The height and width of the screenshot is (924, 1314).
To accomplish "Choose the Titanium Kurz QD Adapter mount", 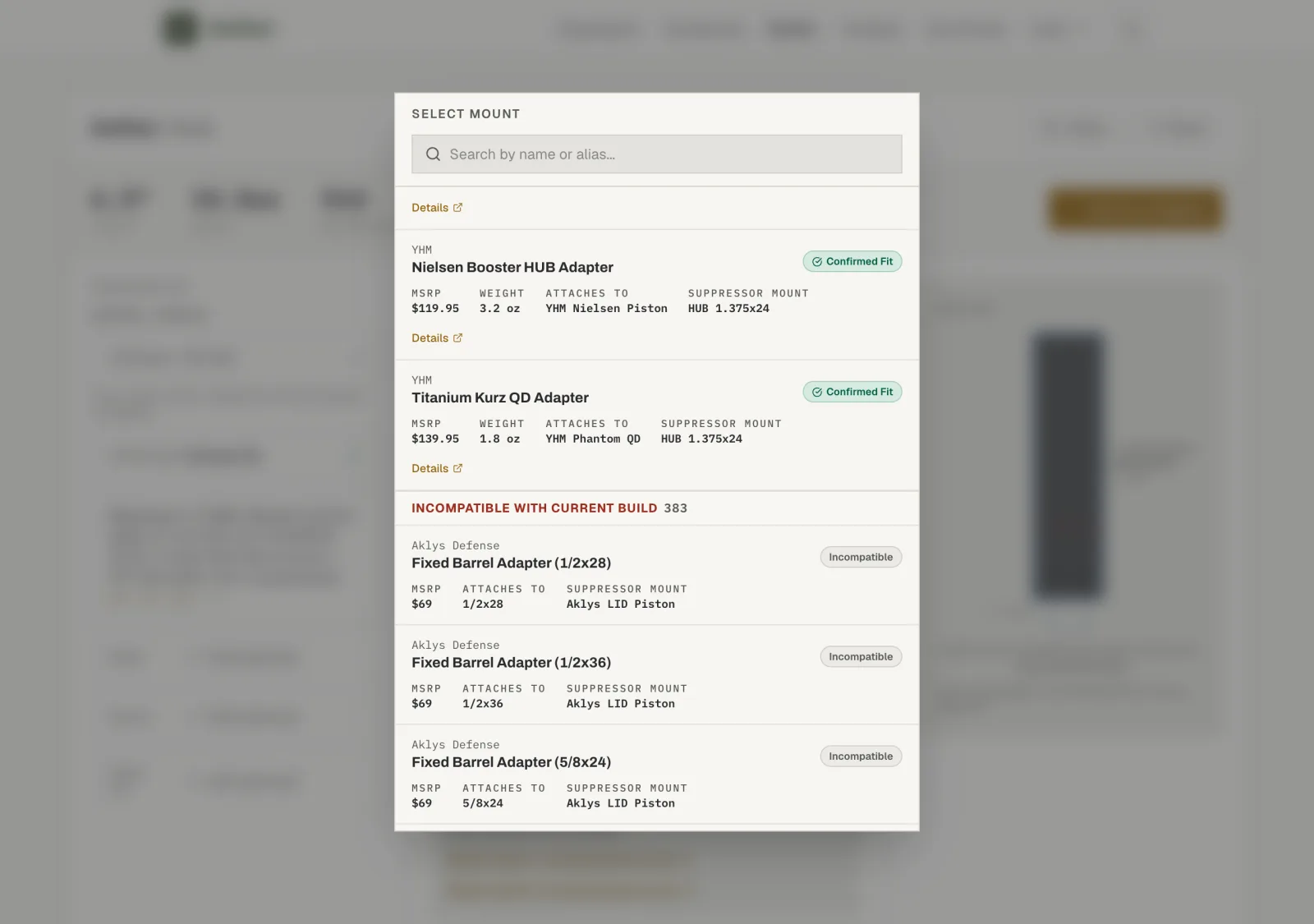I will pyautogui.click(x=656, y=425).
